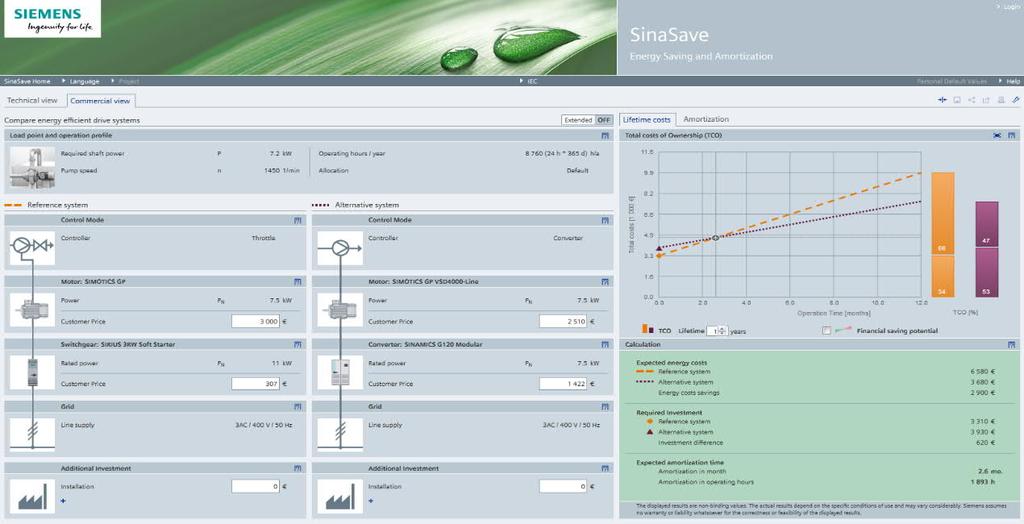Viewport: 1024px width, 524px height.
Task: Click the split compare view icon
Action: (942, 100)
